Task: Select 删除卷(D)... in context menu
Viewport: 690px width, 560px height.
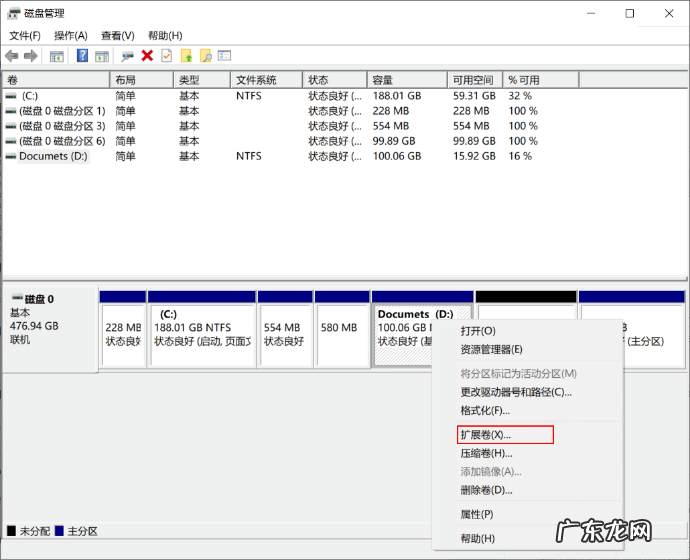Action: 486,490
